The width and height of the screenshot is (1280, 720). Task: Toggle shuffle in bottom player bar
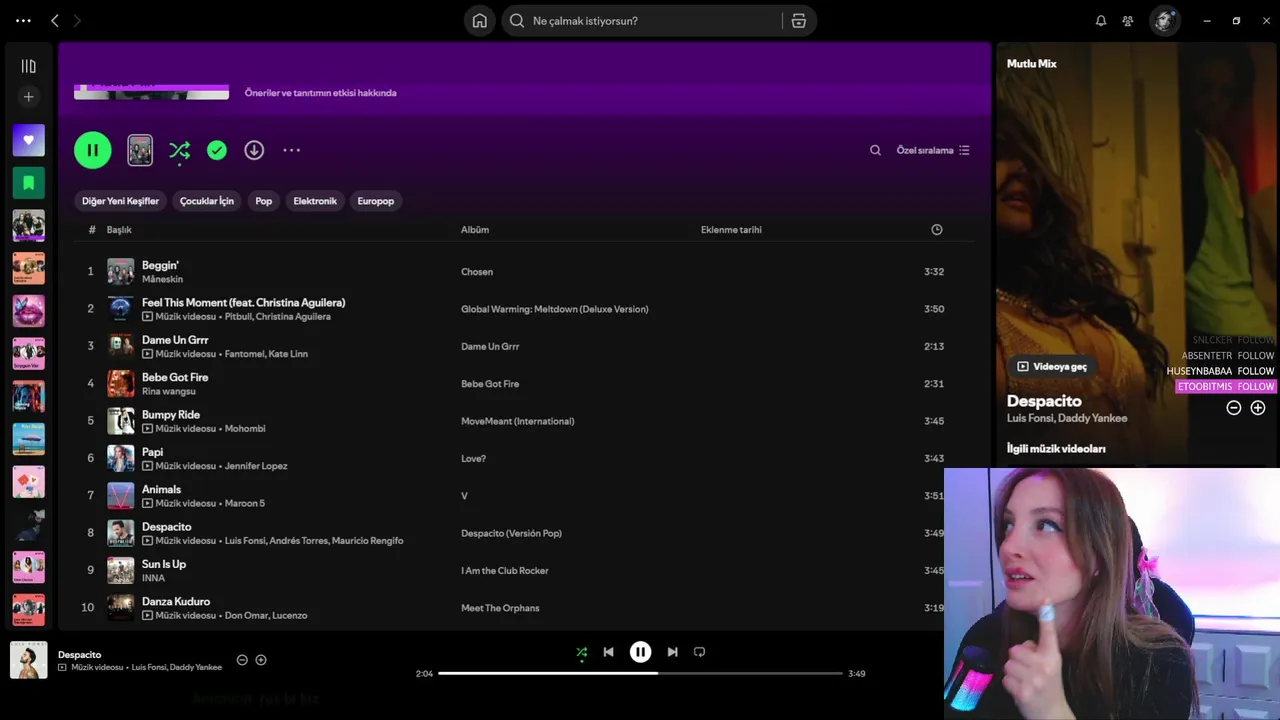[x=582, y=652]
